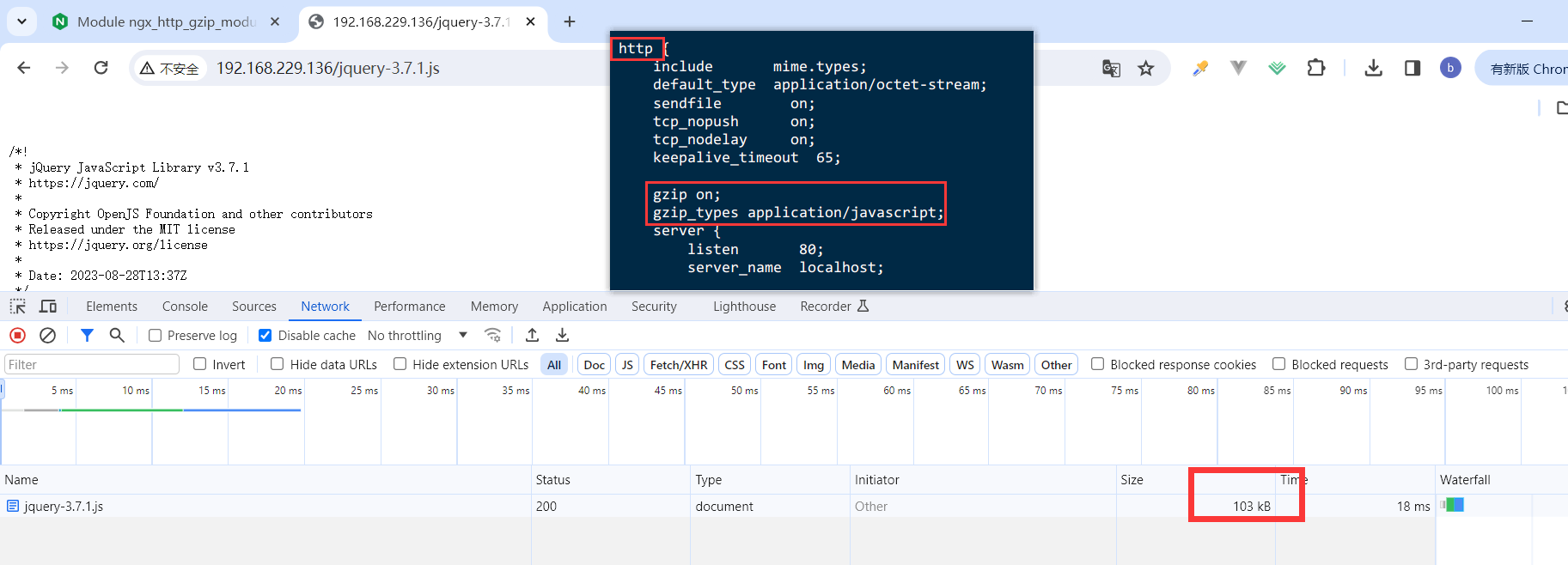Screen dimensions: 1568x565
Task: Reload the jquery-3.7.1.js page
Action: pos(101,68)
